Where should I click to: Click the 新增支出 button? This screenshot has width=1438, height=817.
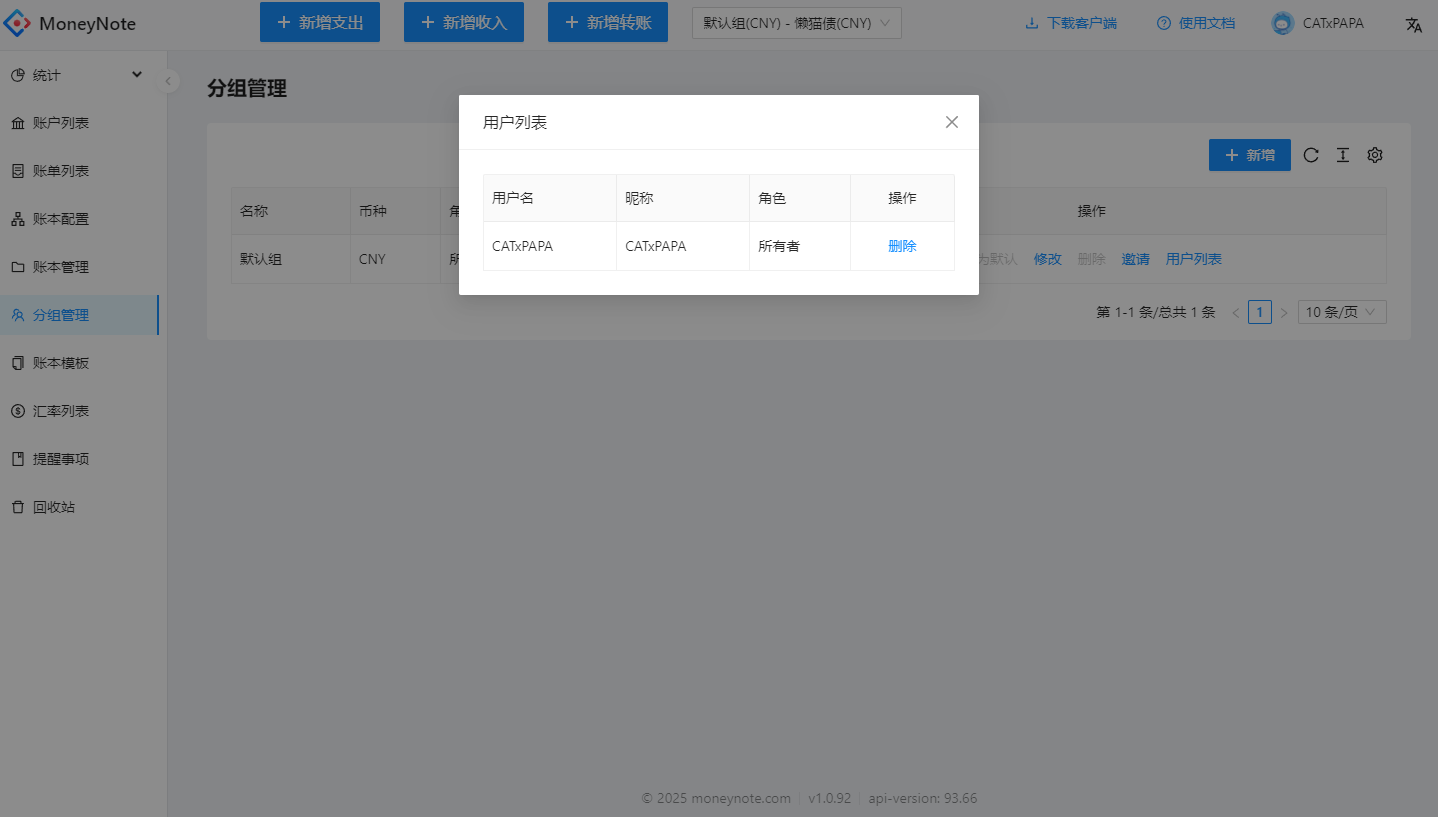coord(320,22)
